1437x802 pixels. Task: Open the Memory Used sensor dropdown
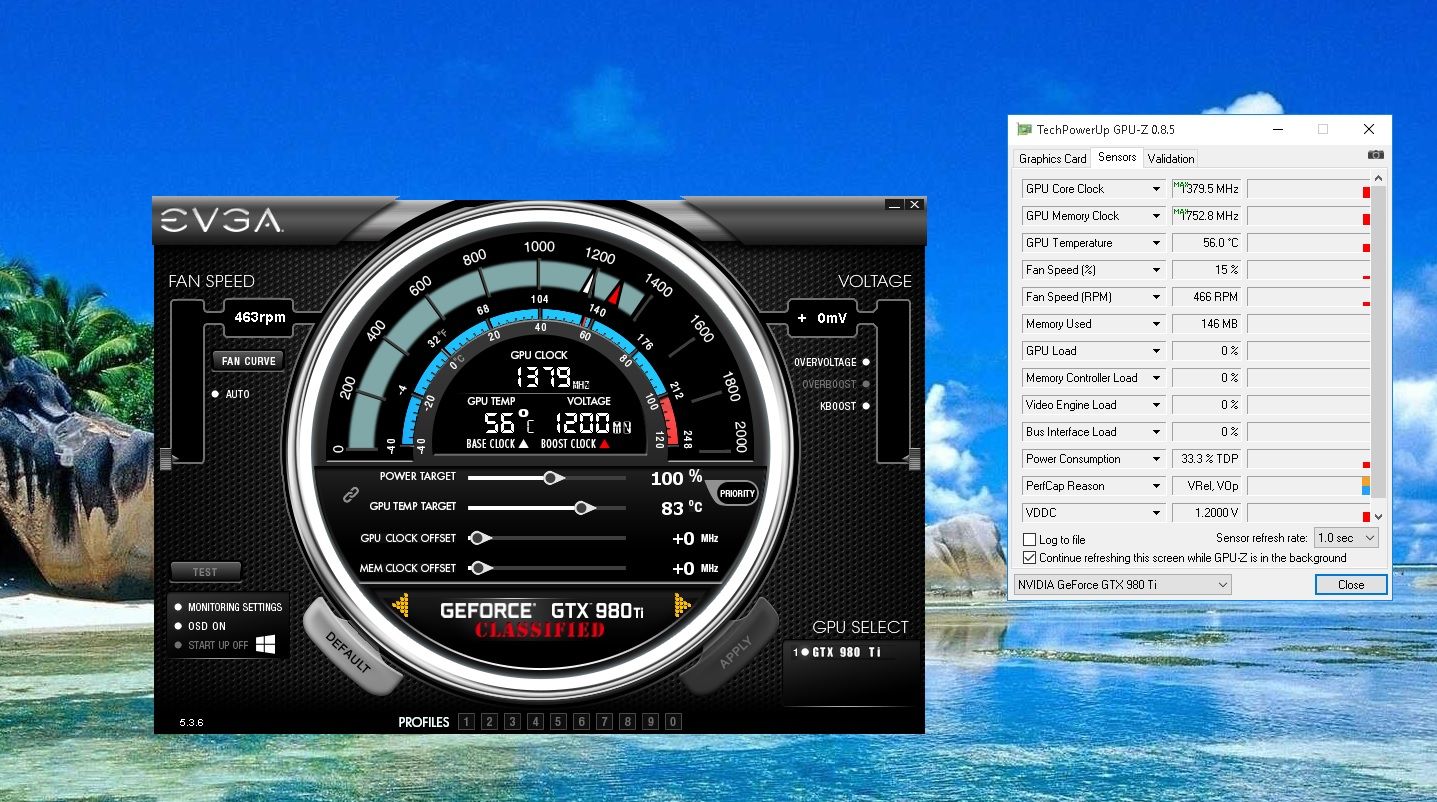tap(1094, 324)
